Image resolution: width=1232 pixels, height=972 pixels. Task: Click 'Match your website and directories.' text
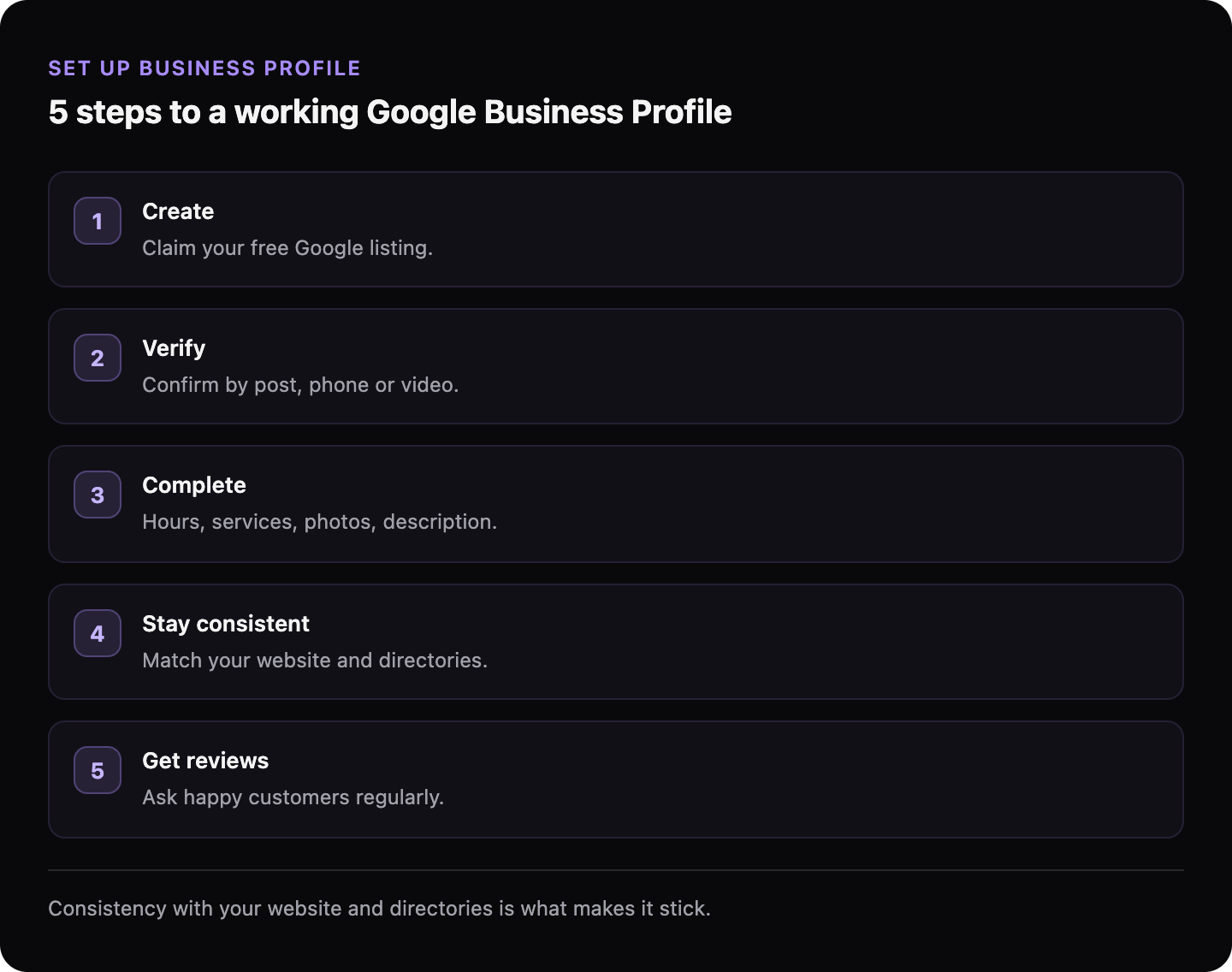tap(315, 661)
